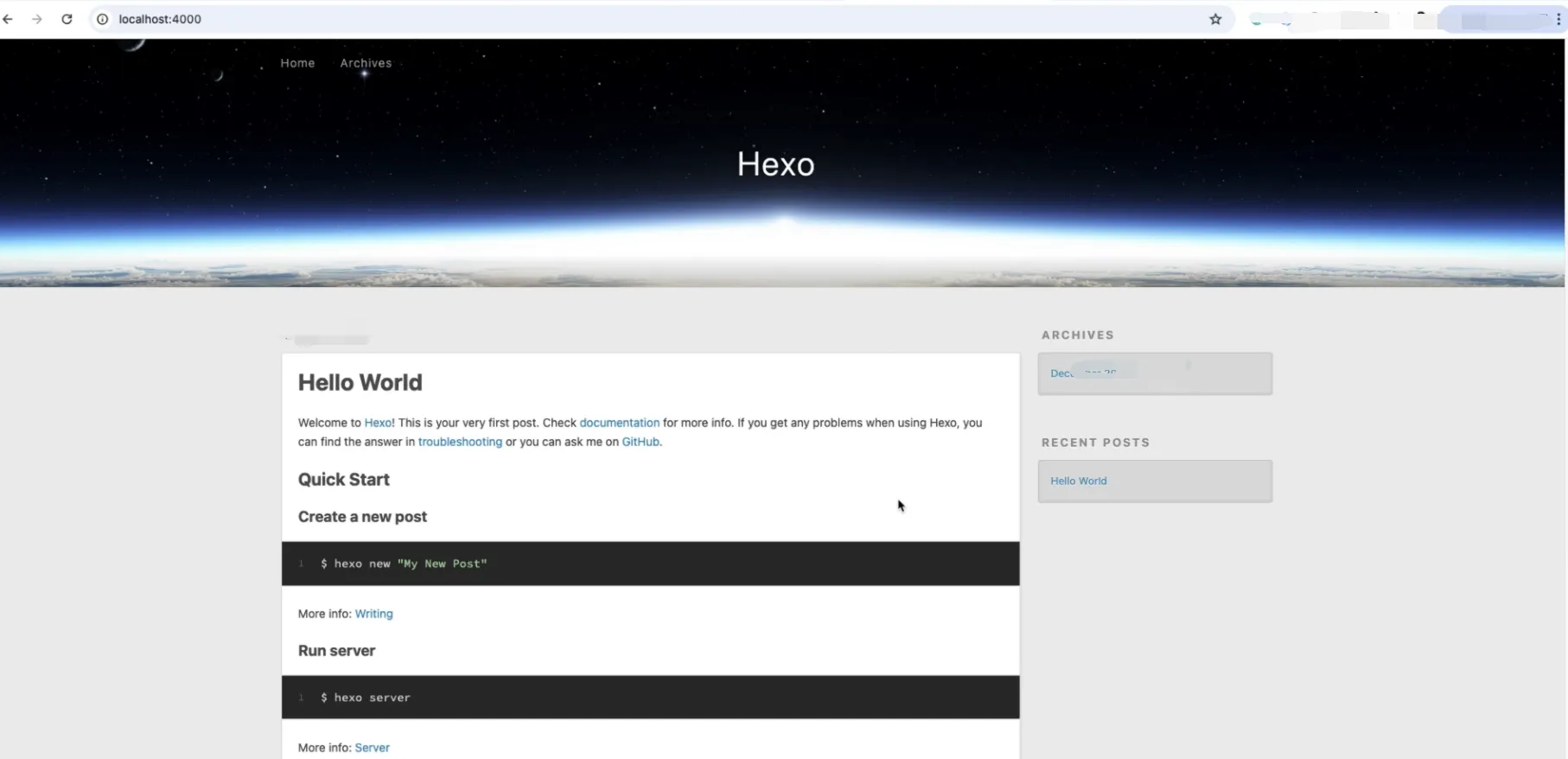Open Archives in the site navigation
Screen dimensions: 1568x759
pos(366,63)
